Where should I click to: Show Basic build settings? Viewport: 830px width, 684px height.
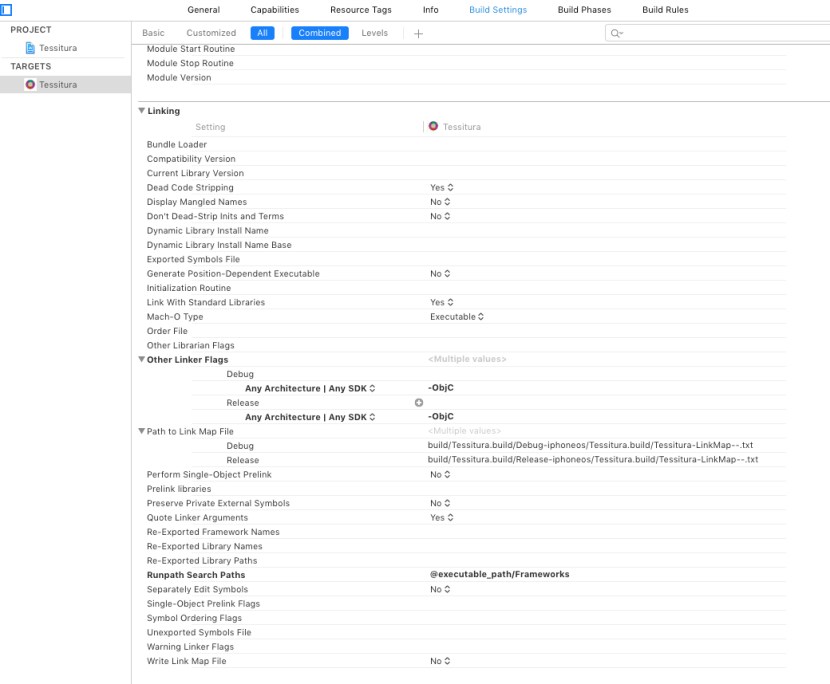pyautogui.click(x=153, y=33)
